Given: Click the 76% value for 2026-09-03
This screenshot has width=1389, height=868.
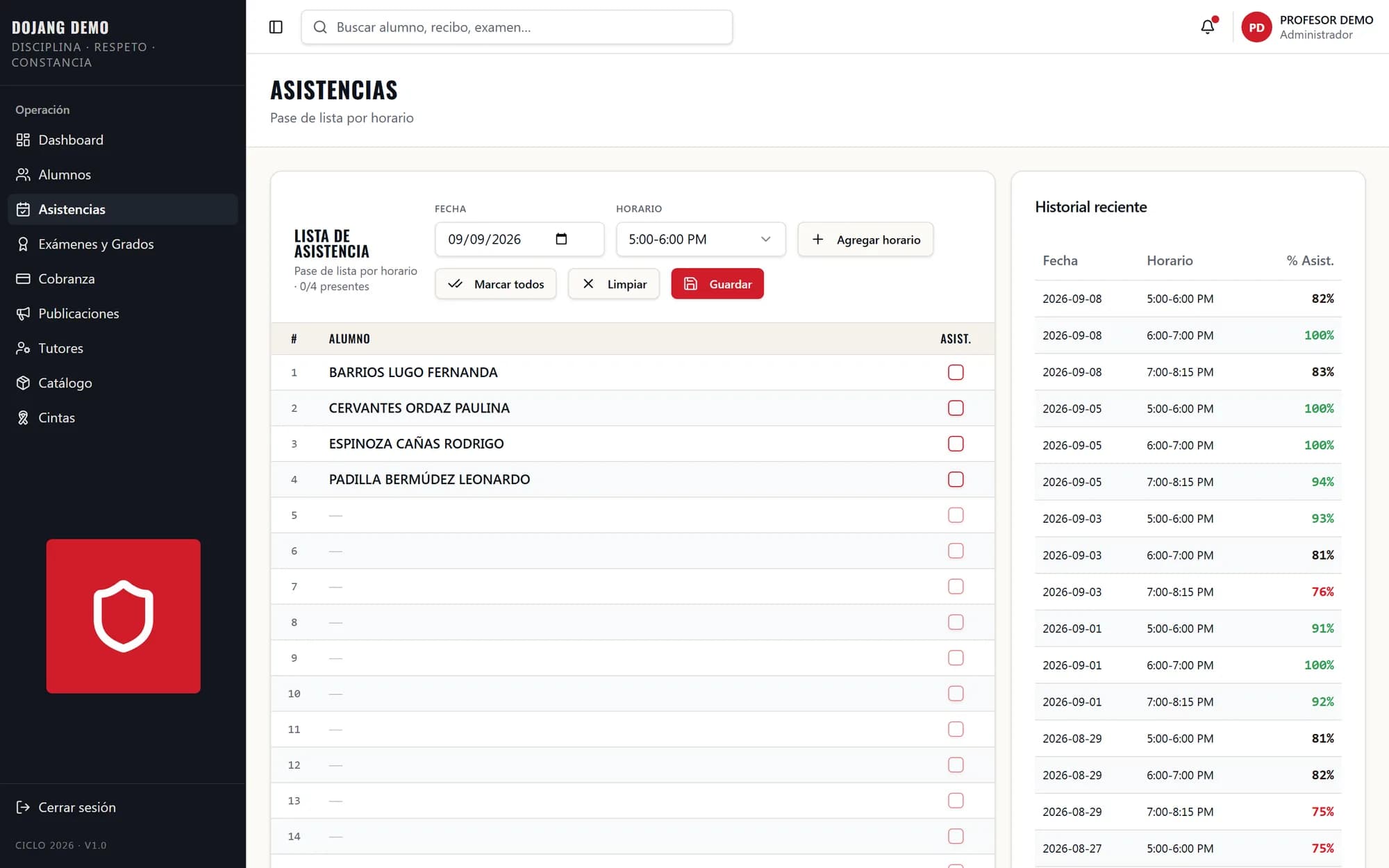Looking at the screenshot, I should point(1322,592).
